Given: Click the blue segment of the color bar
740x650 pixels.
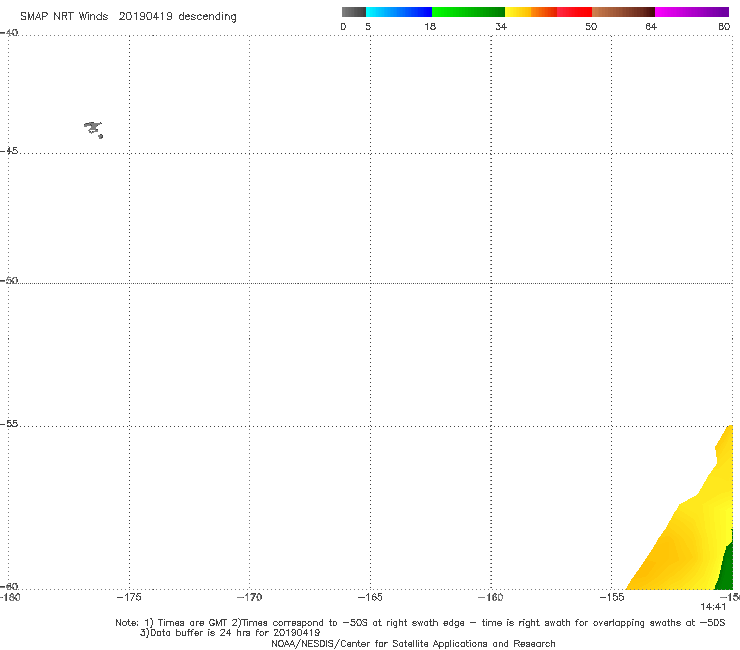Looking at the screenshot, I should click(399, 12).
